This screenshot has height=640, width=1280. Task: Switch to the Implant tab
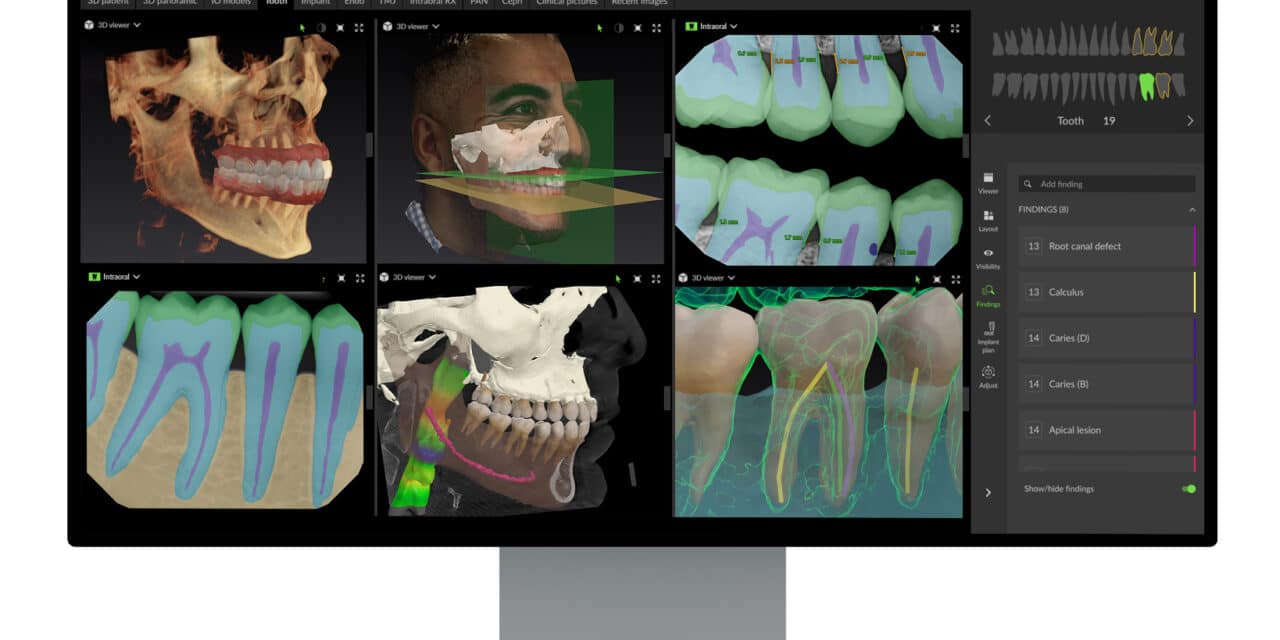315,3
